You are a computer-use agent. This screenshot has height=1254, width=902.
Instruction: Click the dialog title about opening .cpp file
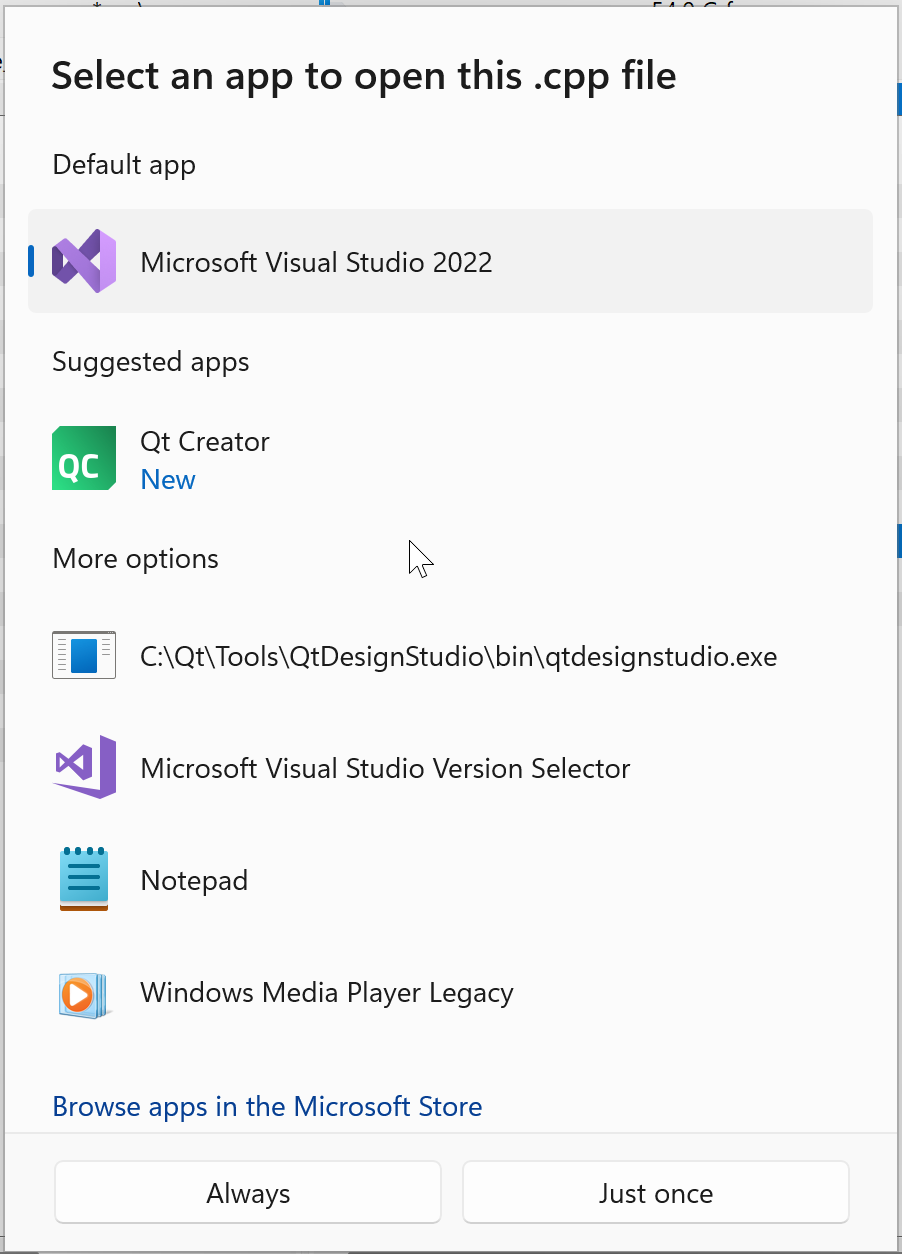pyautogui.click(x=364, y=75)
